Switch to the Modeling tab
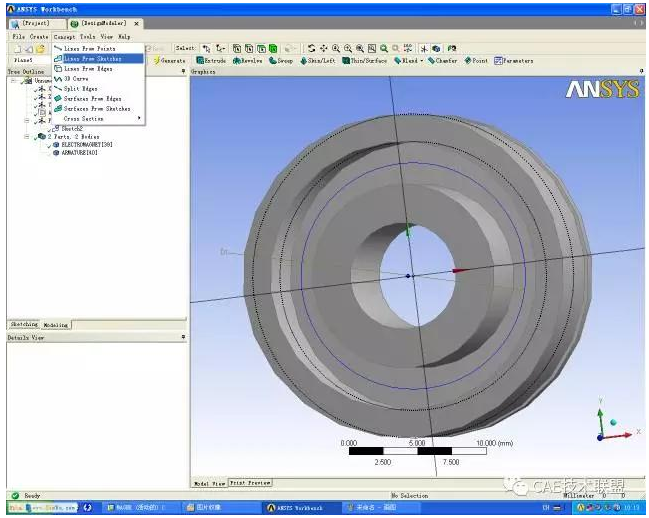649x518 pixels. 55,325
